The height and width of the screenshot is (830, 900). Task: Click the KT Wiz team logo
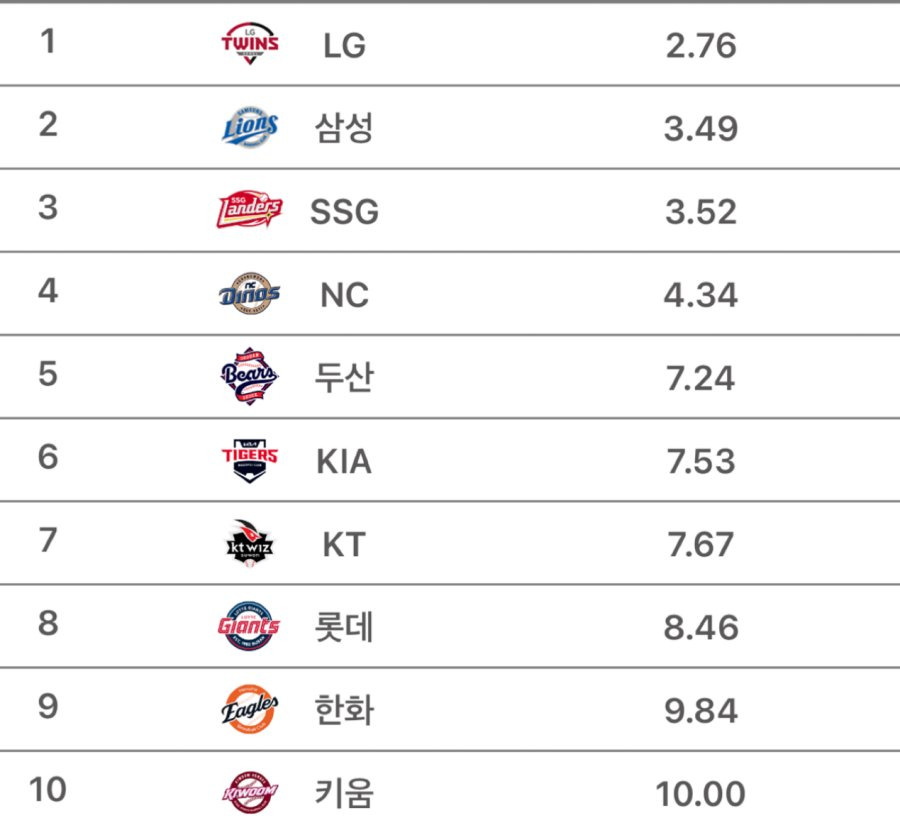[x=250, y=544]
